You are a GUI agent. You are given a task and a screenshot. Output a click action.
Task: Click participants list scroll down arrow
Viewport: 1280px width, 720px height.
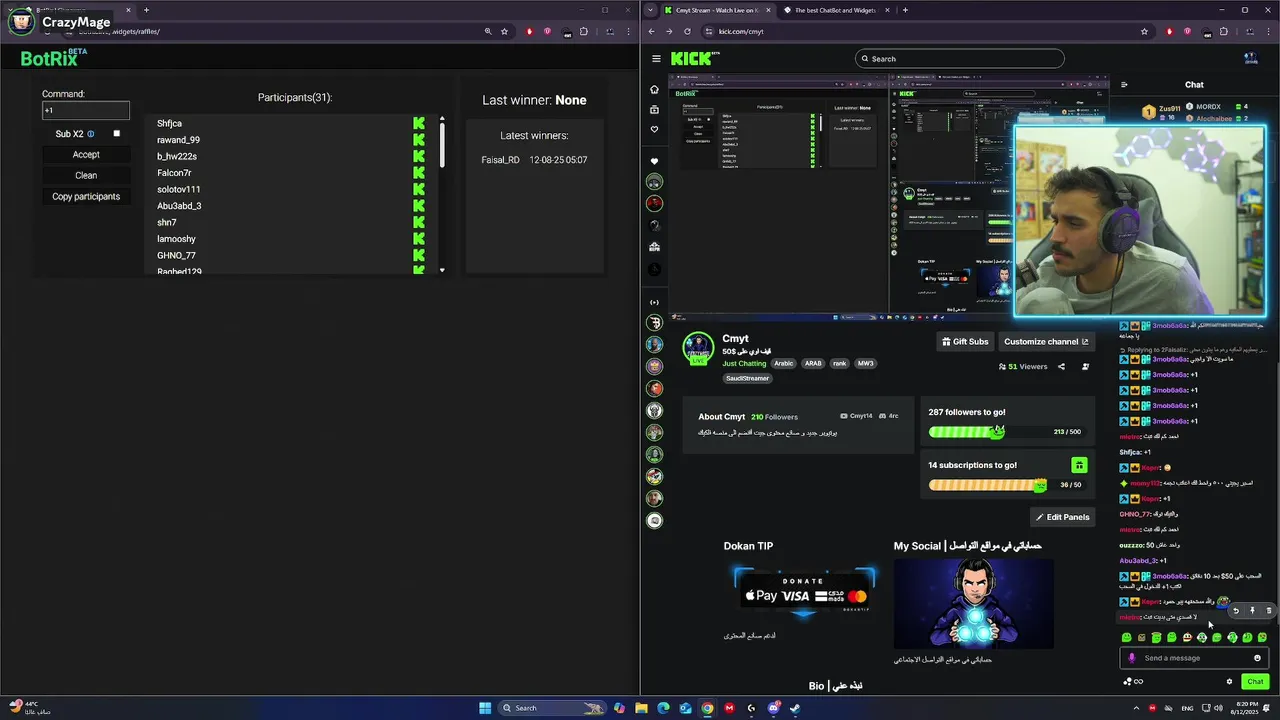441,270
